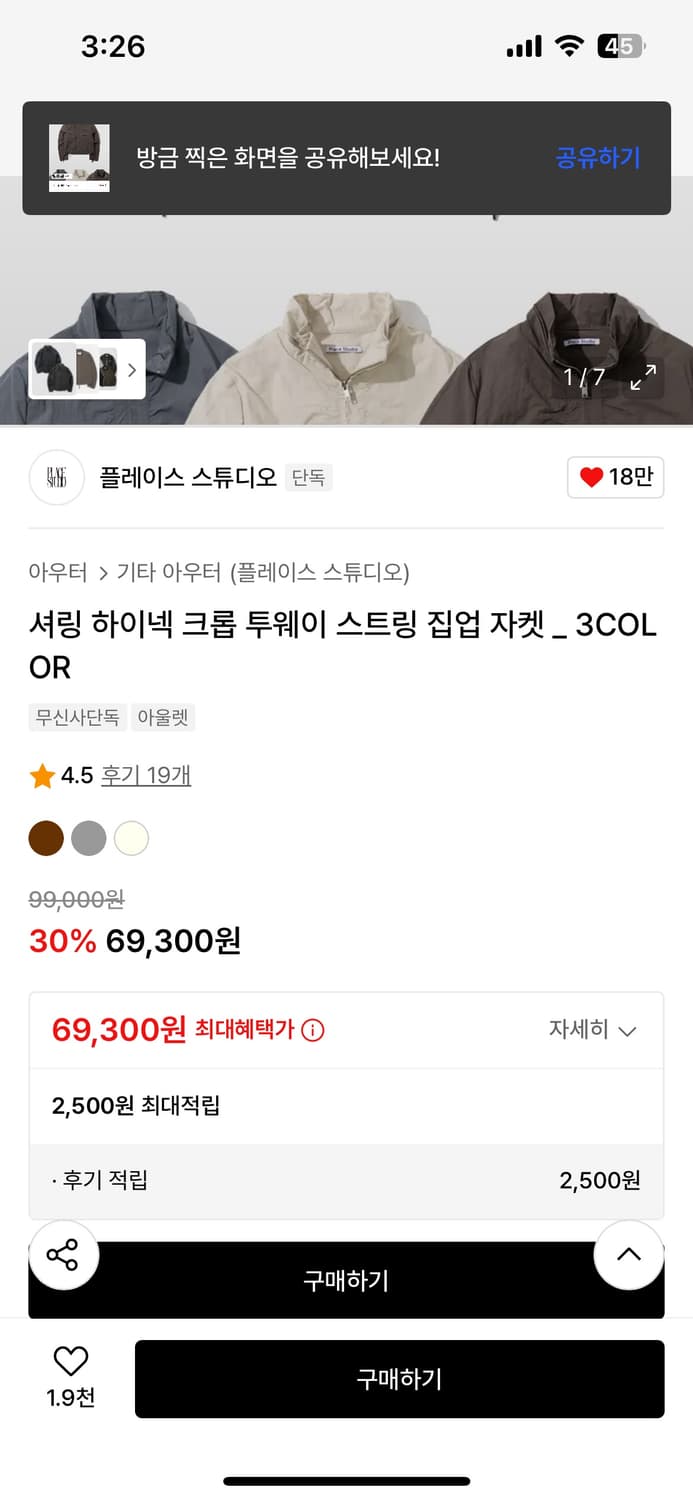Tap the 무신사단독 tag
The width and height of the screenshot is (693, 1500).
77,717
